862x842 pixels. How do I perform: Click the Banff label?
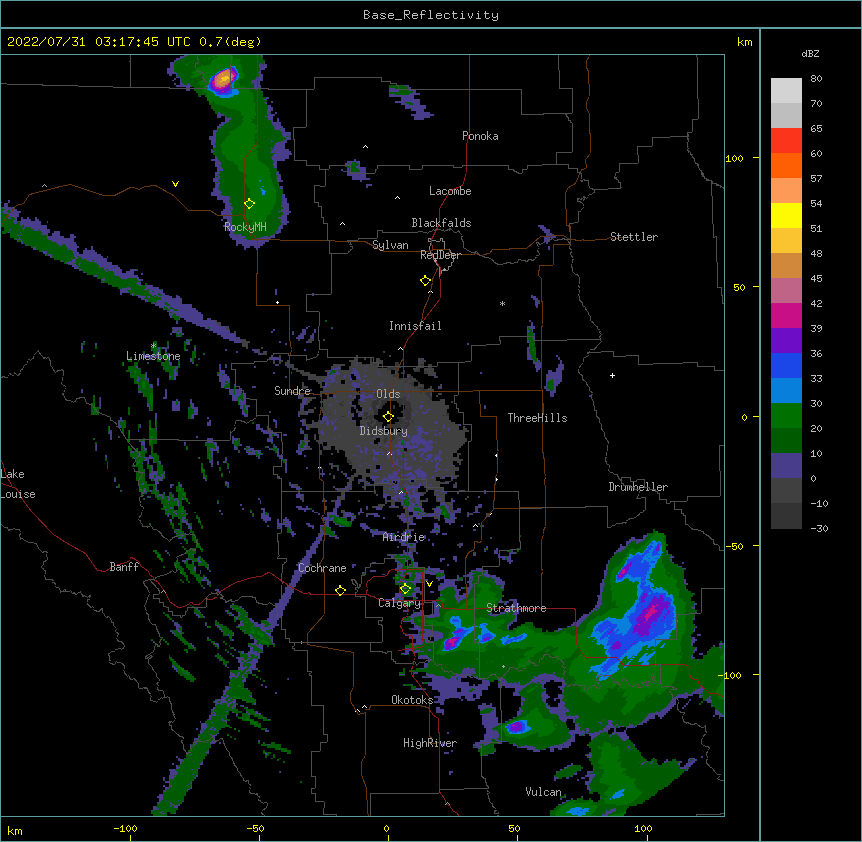coord(124,567)
